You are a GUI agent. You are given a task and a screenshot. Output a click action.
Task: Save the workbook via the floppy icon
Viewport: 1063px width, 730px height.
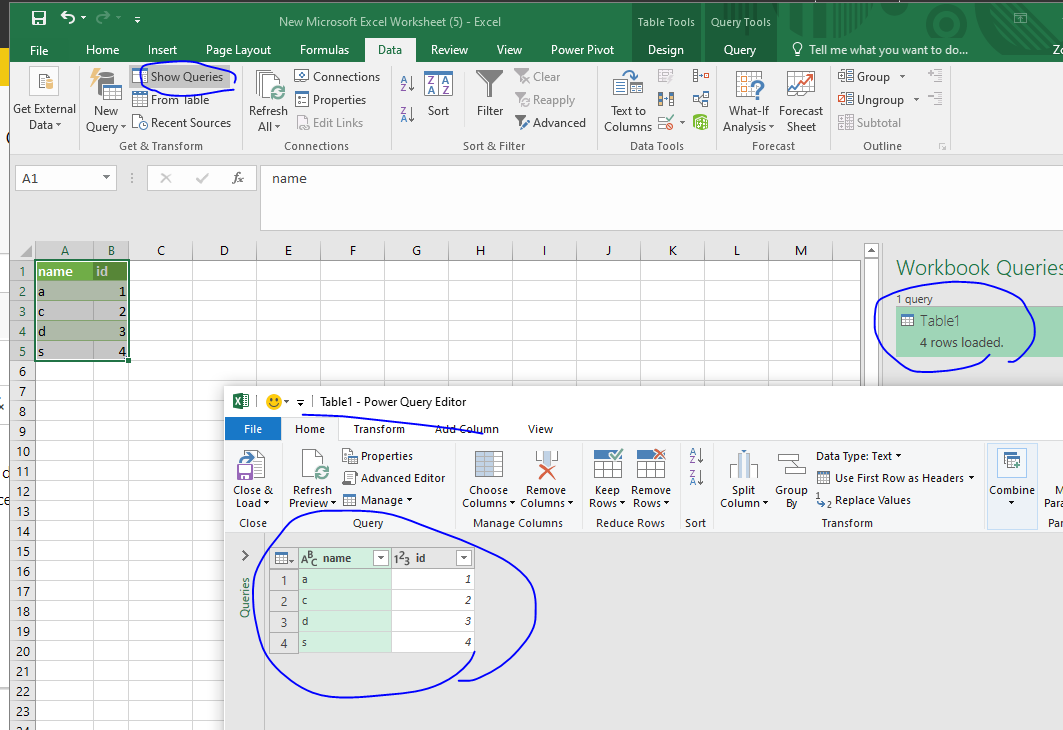pyautogui.click(x=39, y=18)
